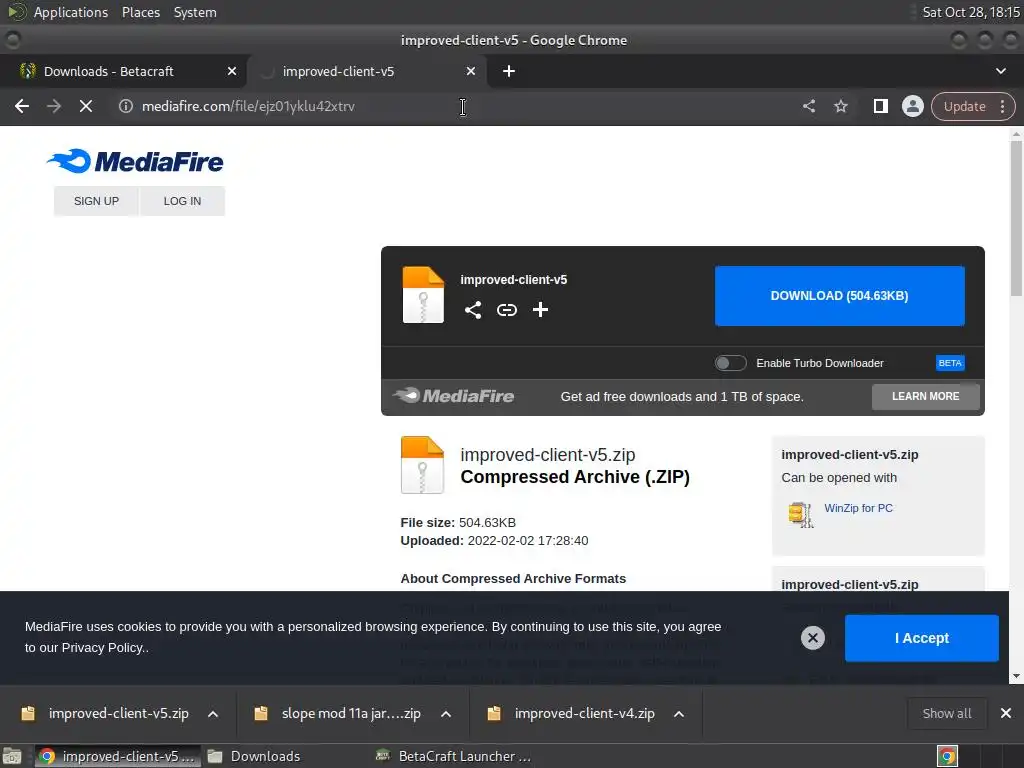The image size is (1024, 768).
Task: Click the 'File size: 504.63KB' text
Action: coord(458,522)
